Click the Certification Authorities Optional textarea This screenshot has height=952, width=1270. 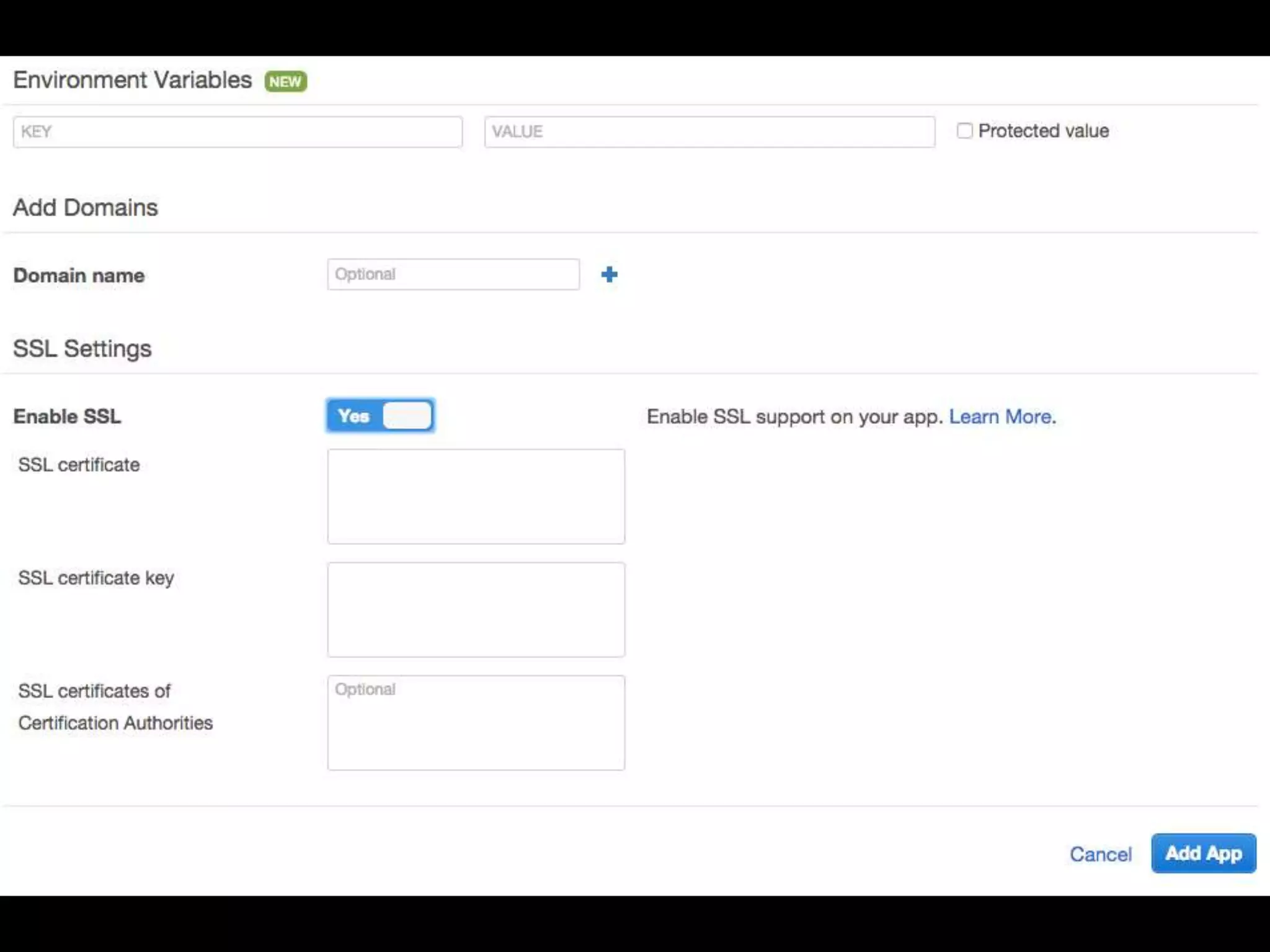tap(476, 723)
